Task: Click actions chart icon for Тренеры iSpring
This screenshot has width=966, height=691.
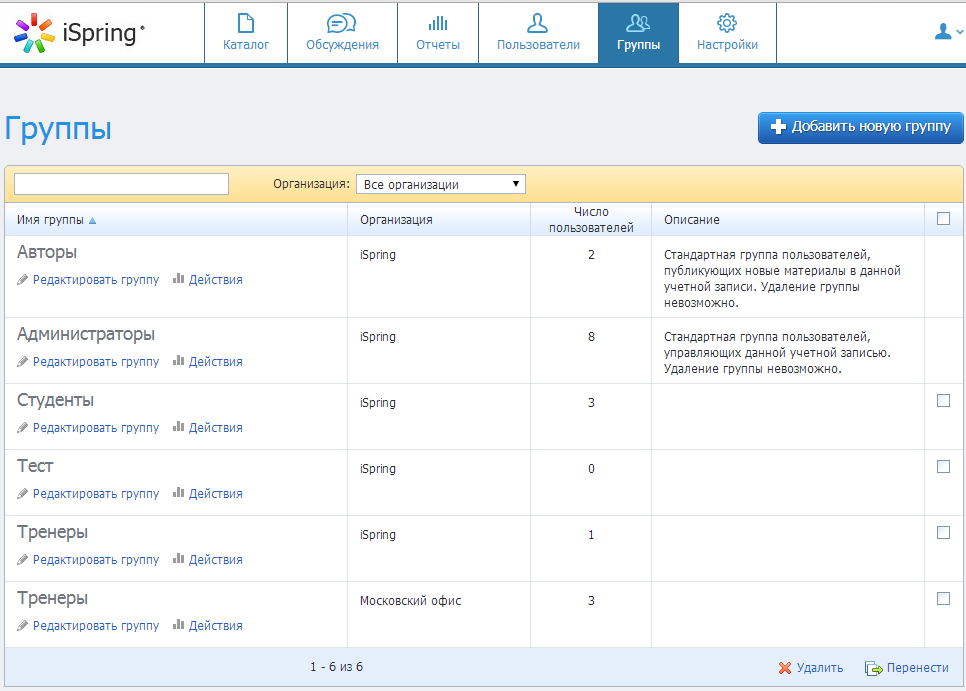Action: click(x=179, y=558)
